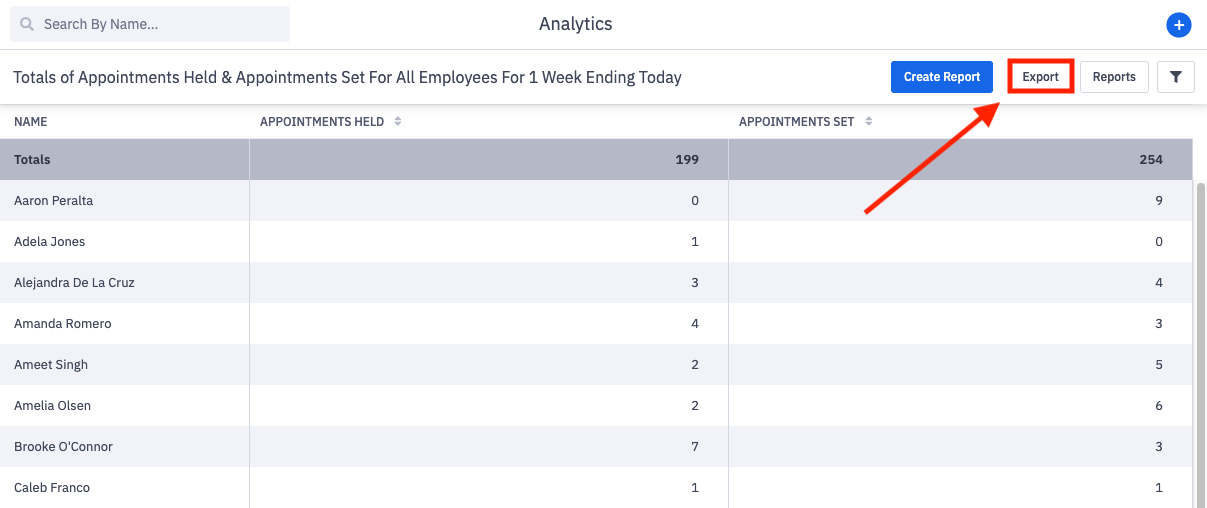Click the blue plus add icon
This screenshot has height=508, width=1207.
click(1178, 25)
